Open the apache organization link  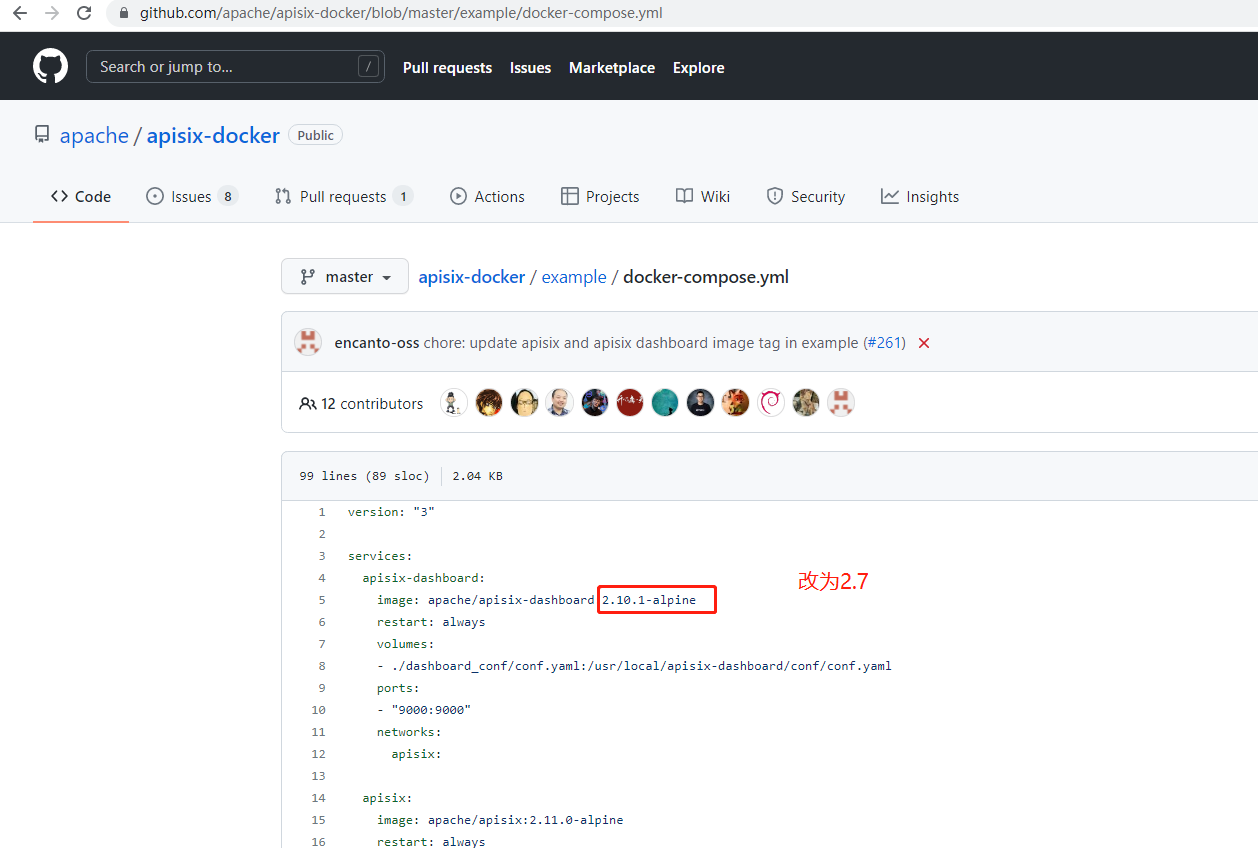click(x=94, y=136)
